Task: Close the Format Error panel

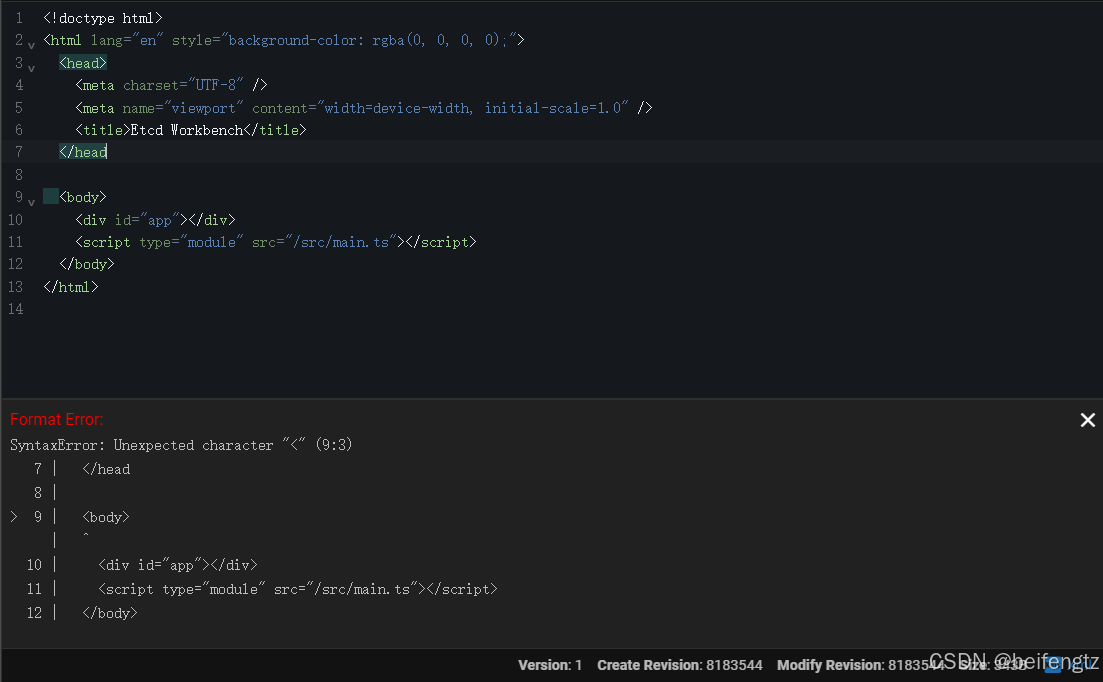Action: [1088, 420]
